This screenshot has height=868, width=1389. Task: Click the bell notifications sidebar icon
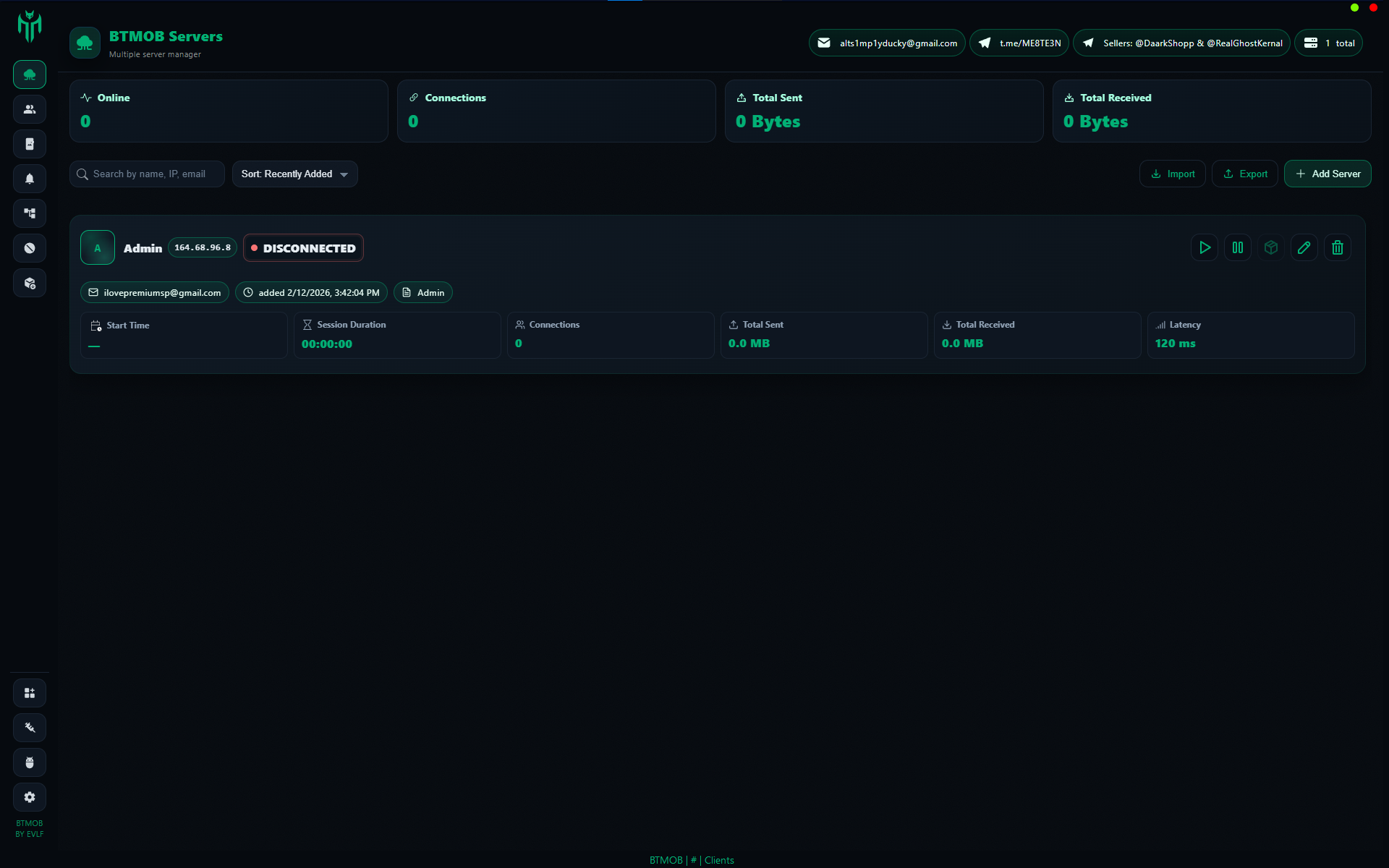(x=30, y=179)
